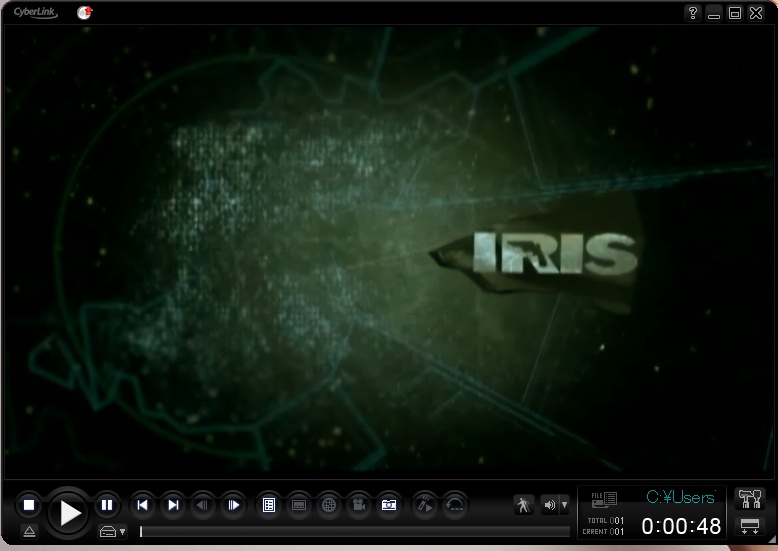Step backward one frame
The height and width of the screenshot is (551, 778).
click(203, 505)
